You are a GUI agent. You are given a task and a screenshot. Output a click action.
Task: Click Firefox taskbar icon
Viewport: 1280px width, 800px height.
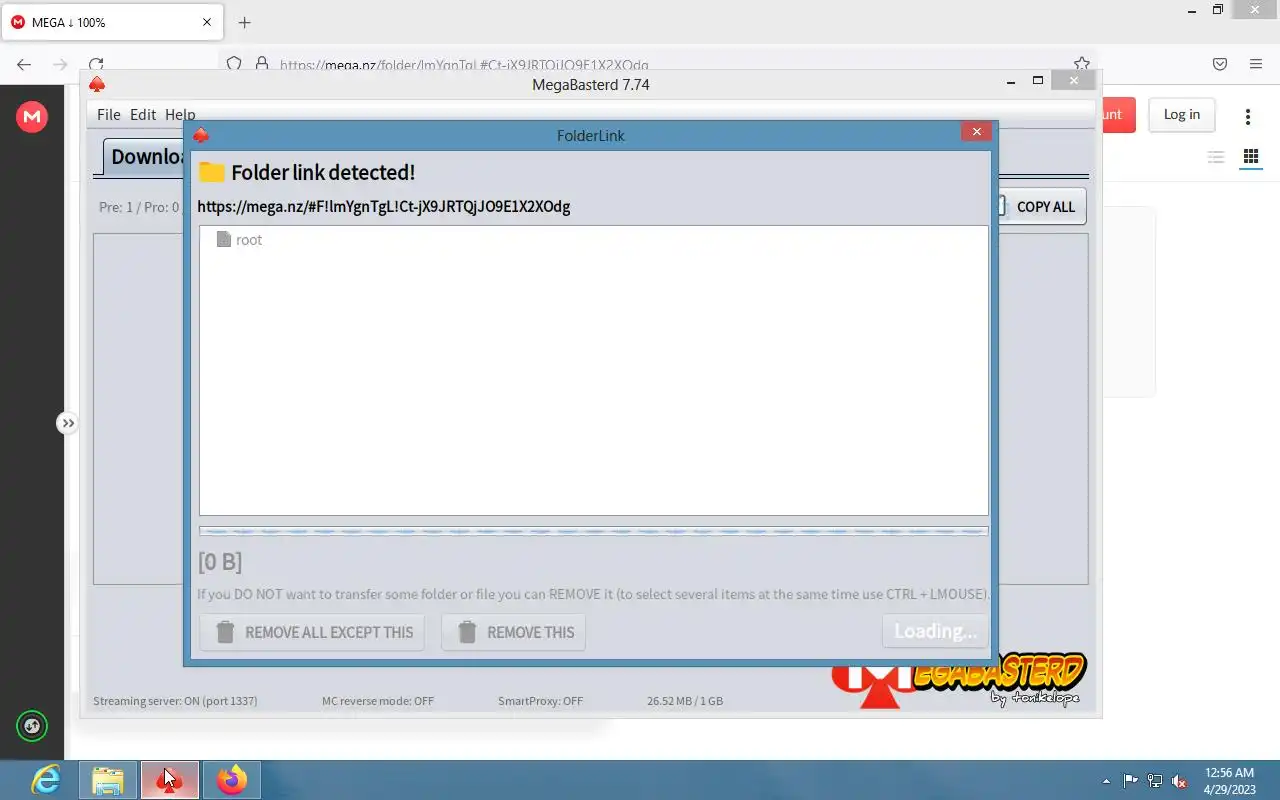pos(232,780)
